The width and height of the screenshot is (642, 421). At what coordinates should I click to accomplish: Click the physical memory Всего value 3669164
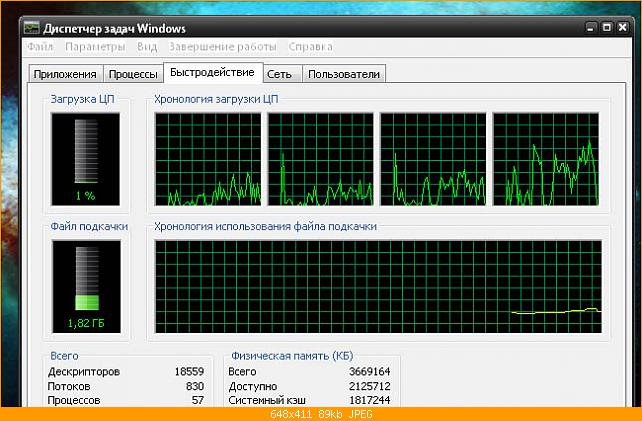tap(370, 371)
